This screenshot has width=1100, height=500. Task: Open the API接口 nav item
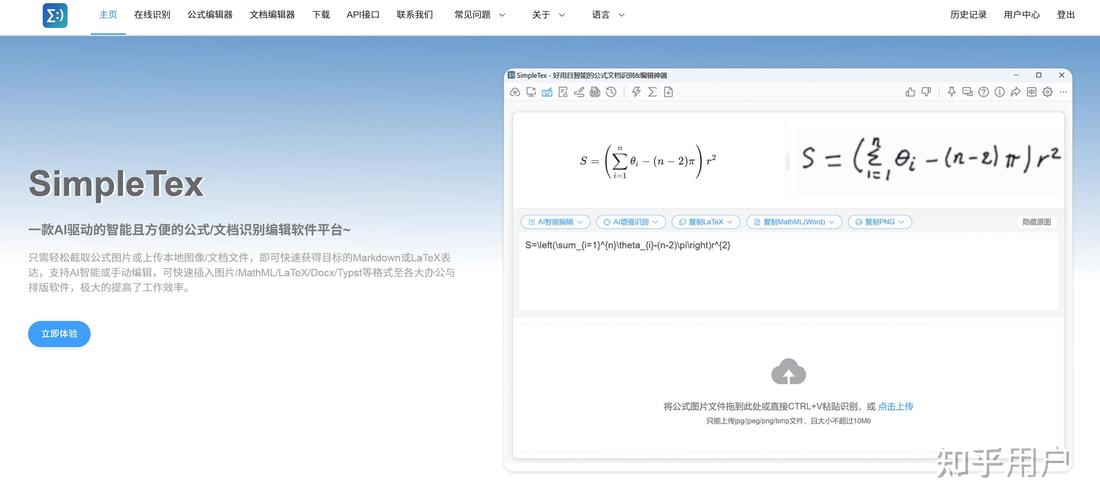coord(363,15)
